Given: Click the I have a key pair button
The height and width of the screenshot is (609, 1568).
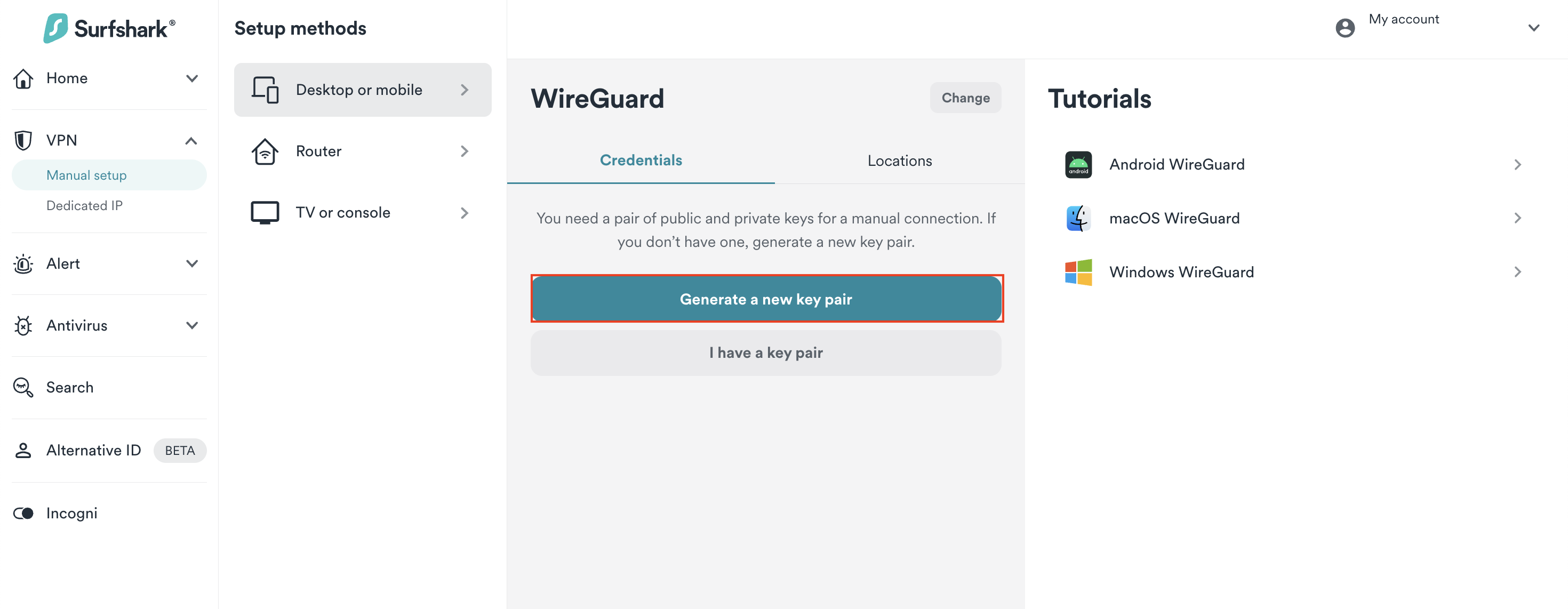Looking at the screenshot, I should [766, 353].
